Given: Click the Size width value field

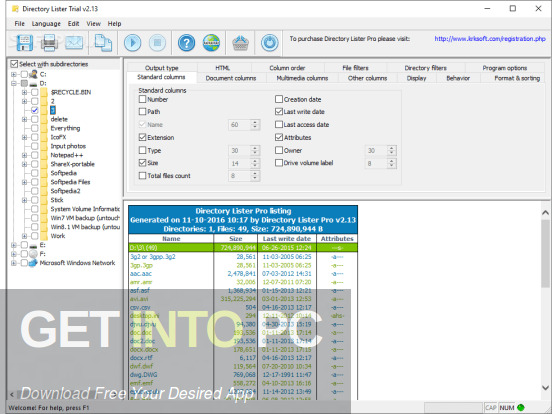Looking at the screenshot, I should 239,163.
